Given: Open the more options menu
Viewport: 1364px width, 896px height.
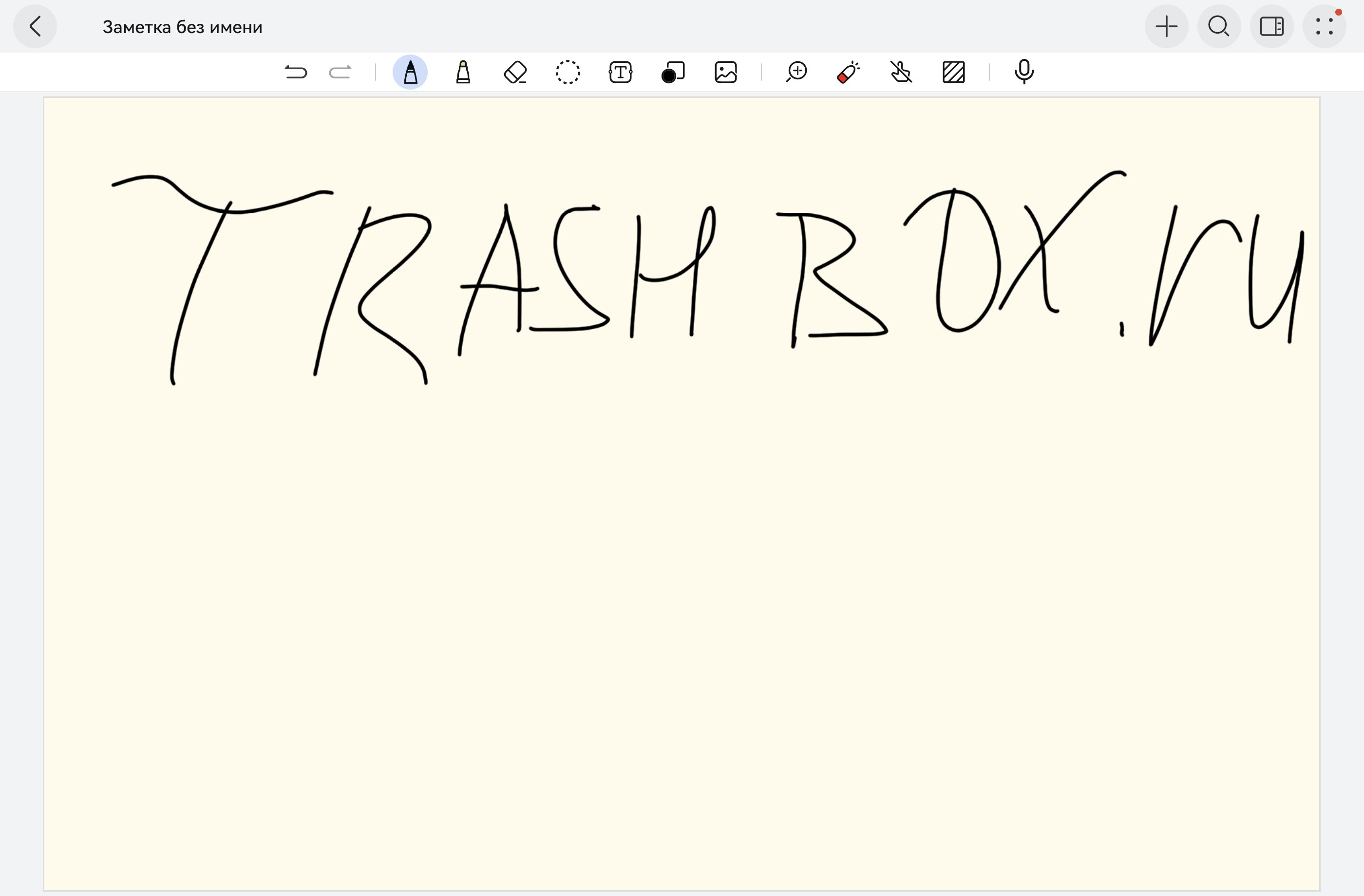Looking at the screenshot, I should pos(1325,26).
